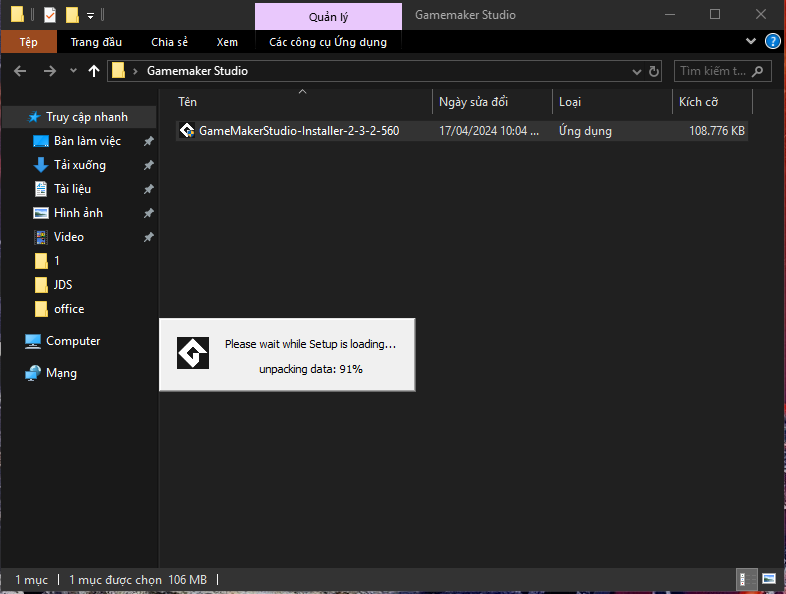Open the Help question mark icon
The height and width of the screenshot is (594, 786).
(772, 42)
